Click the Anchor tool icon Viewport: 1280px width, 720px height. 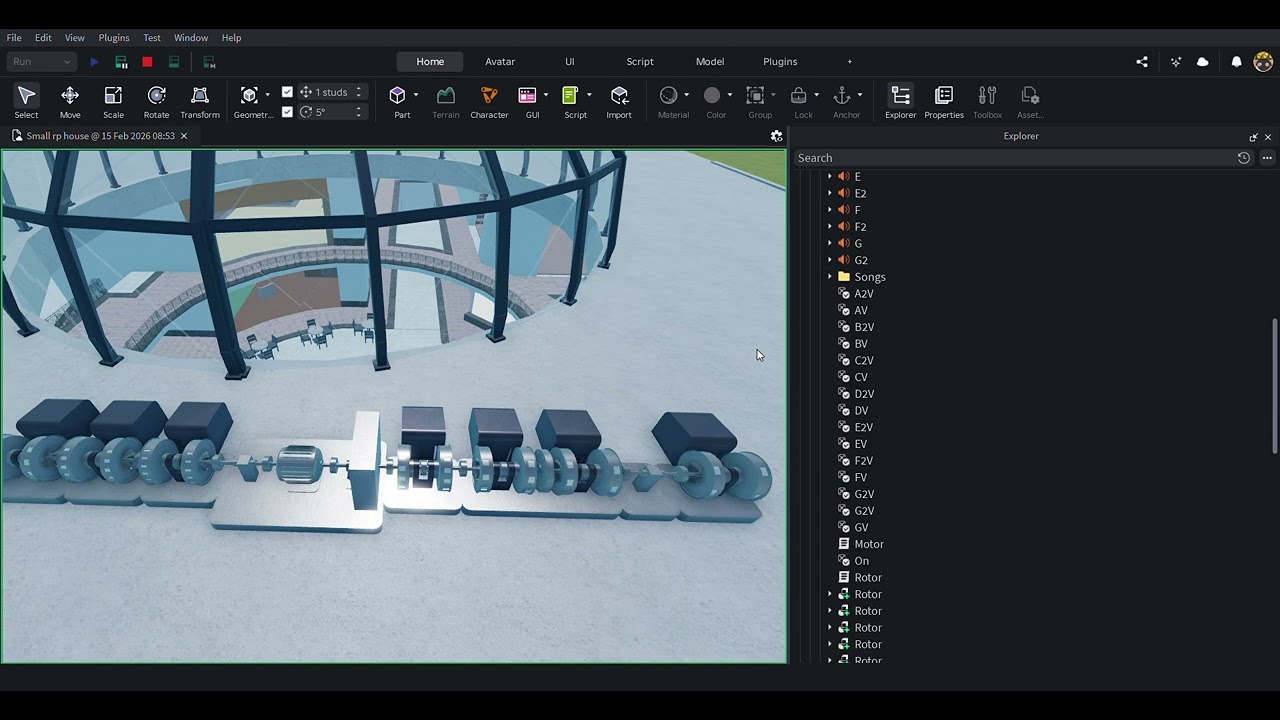pos(842,96)
